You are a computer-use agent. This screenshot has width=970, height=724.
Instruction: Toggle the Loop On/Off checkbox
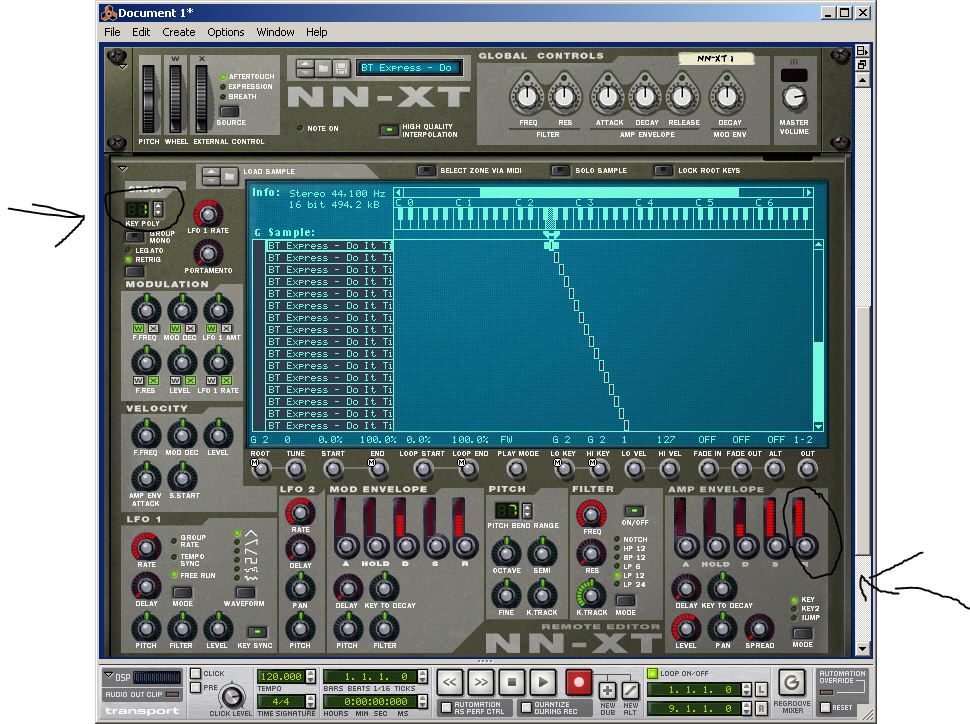coord(652,673)
